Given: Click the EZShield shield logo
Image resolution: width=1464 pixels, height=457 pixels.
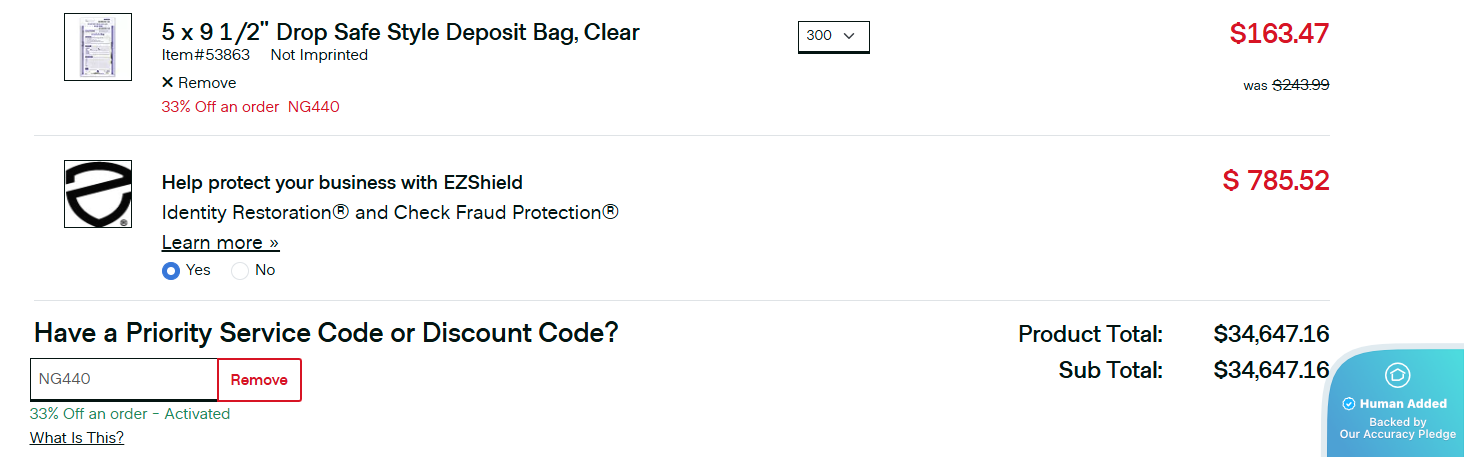Looking at the screenshot, I should click(98, 194).
